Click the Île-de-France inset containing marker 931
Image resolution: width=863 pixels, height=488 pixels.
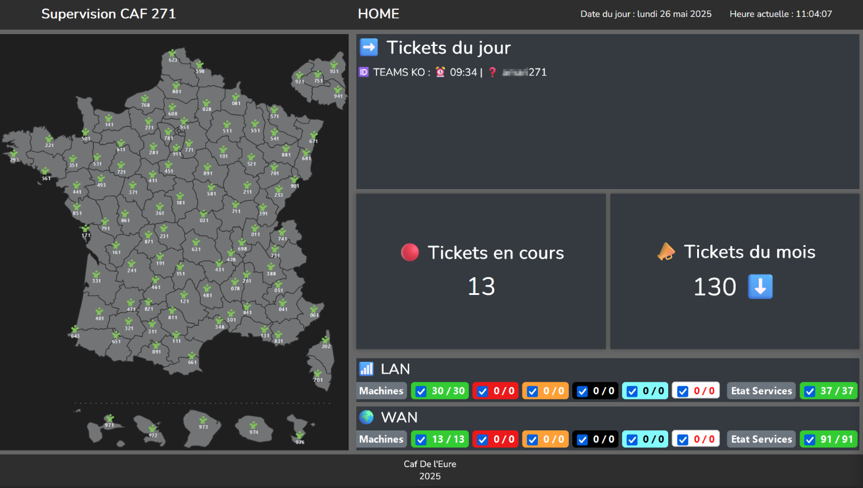[321, 80]
